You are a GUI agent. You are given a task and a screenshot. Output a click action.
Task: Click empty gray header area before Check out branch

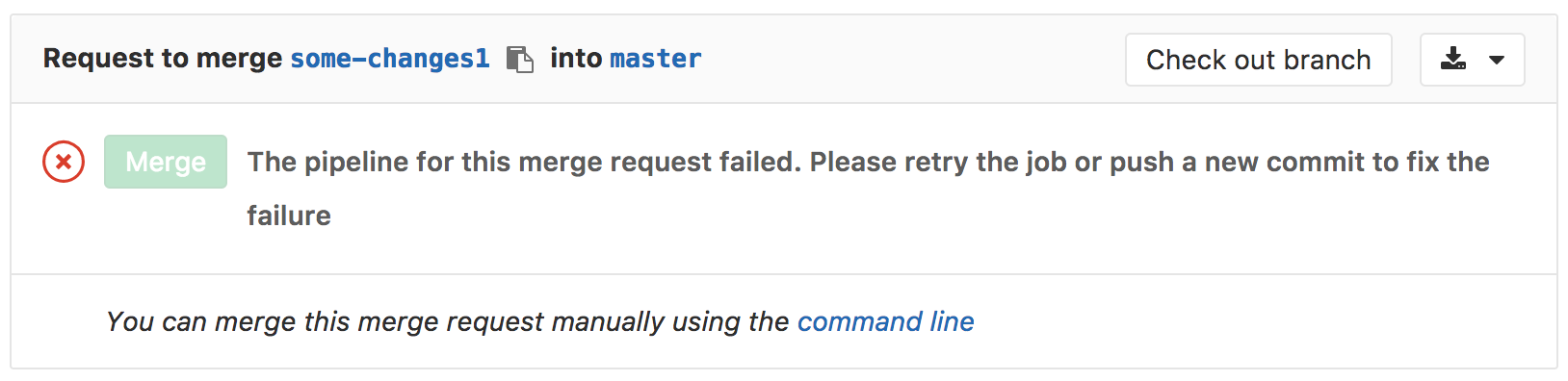click(x=915, y=60)
